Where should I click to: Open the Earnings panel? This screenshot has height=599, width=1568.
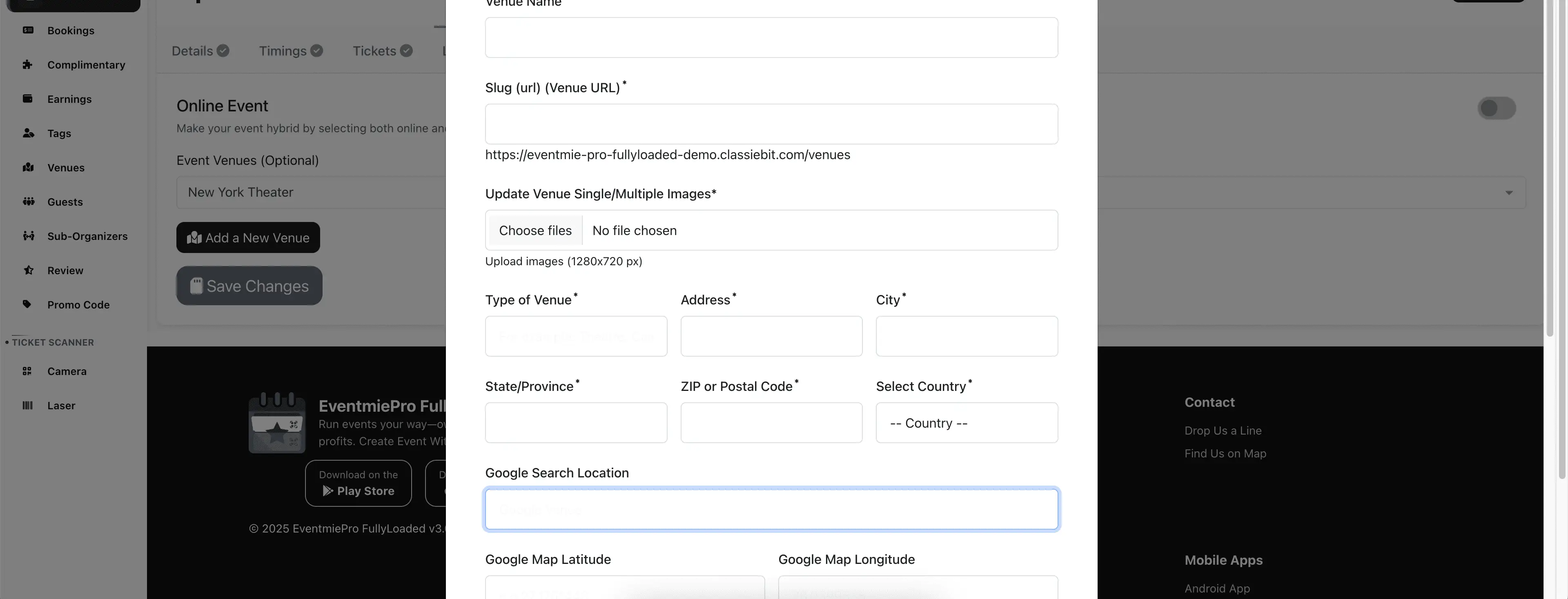pyautogui.click(x=69, y=98)
